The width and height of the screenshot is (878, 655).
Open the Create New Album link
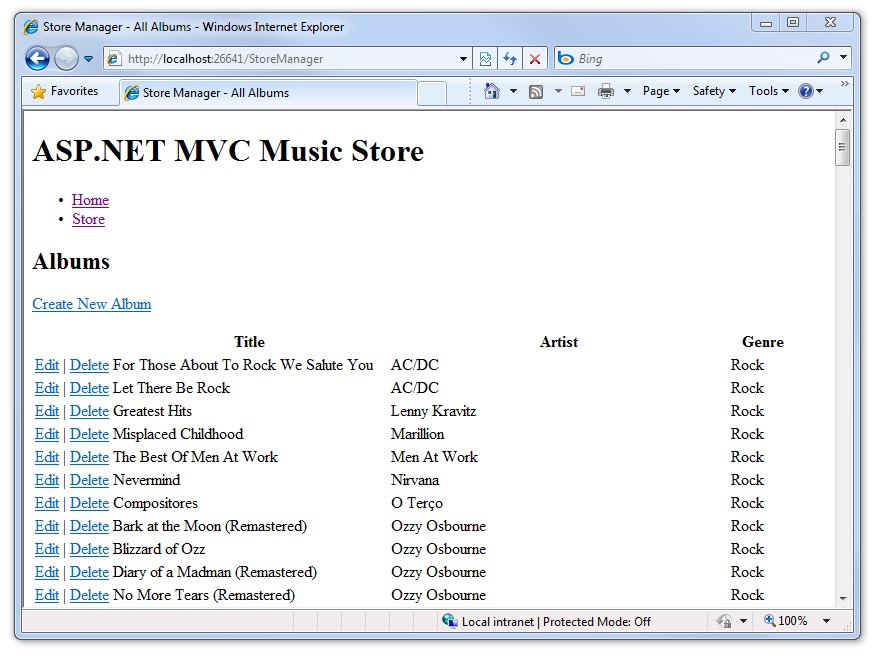pos(91,304)
